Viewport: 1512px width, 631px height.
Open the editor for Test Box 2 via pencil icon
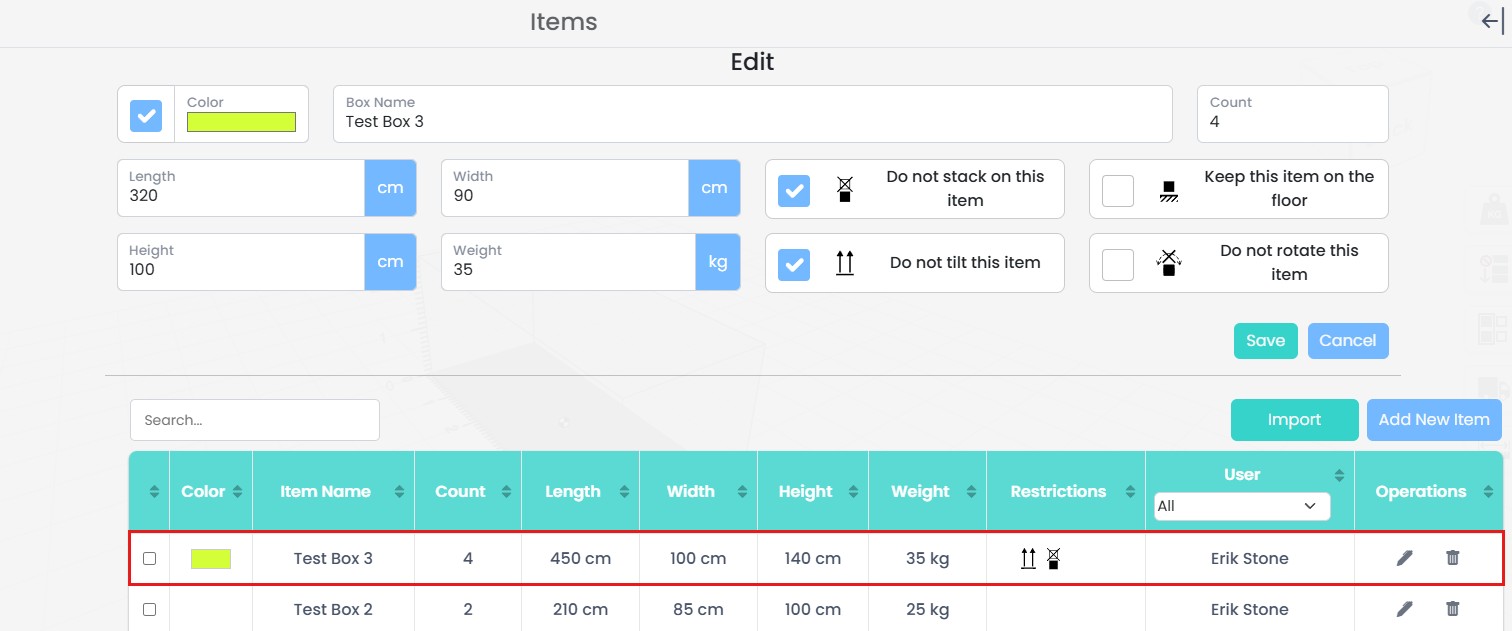point(1405,609)
